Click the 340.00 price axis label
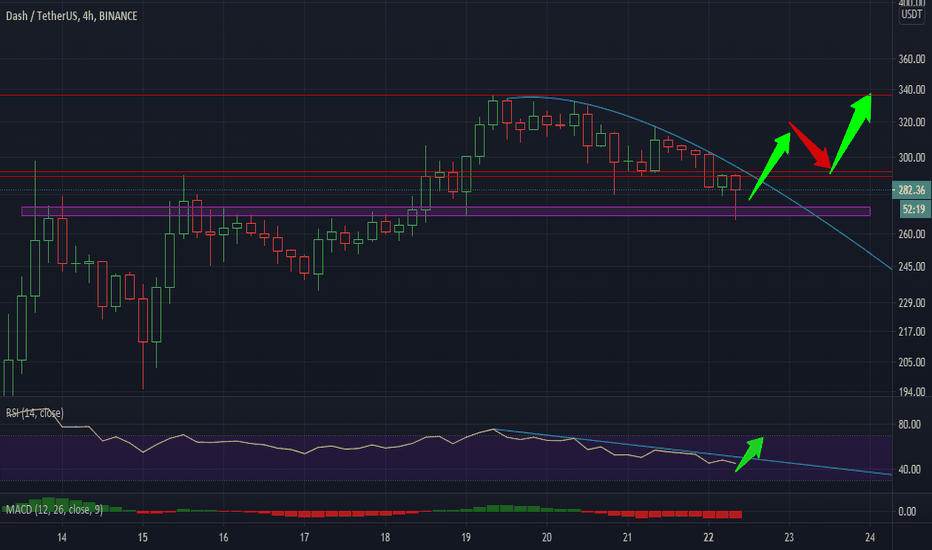Viewport: 932px width, 550px height. pyautogui.click(x=912, y=90)
